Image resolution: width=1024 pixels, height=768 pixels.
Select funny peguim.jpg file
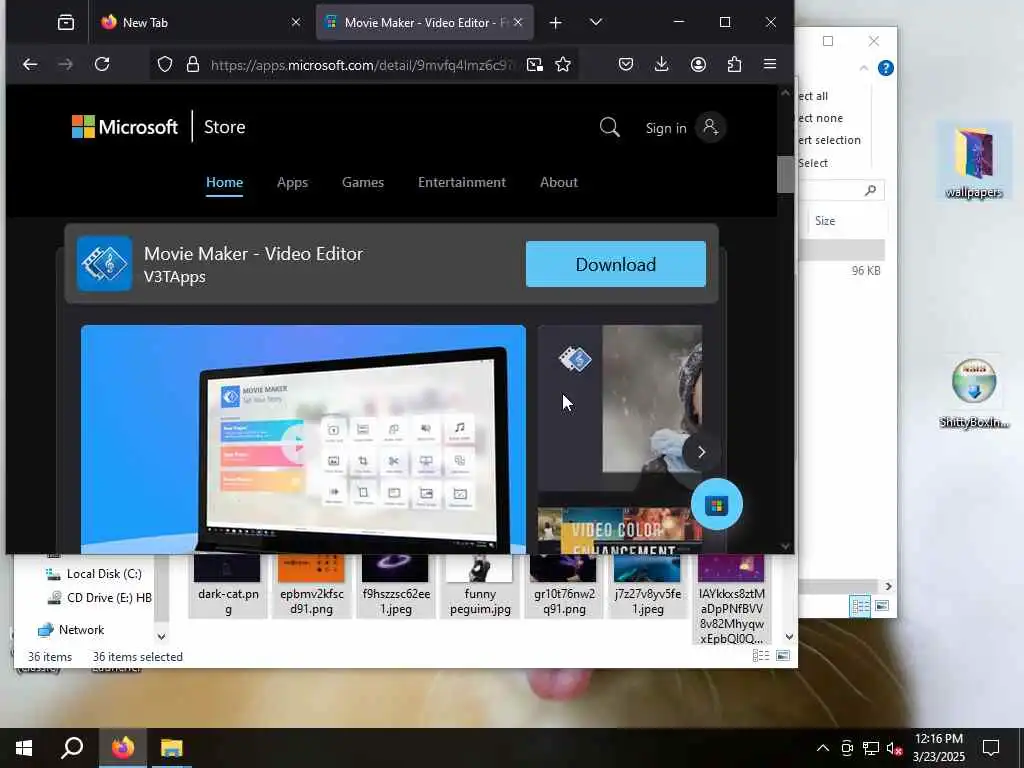(x=480, y=586)
